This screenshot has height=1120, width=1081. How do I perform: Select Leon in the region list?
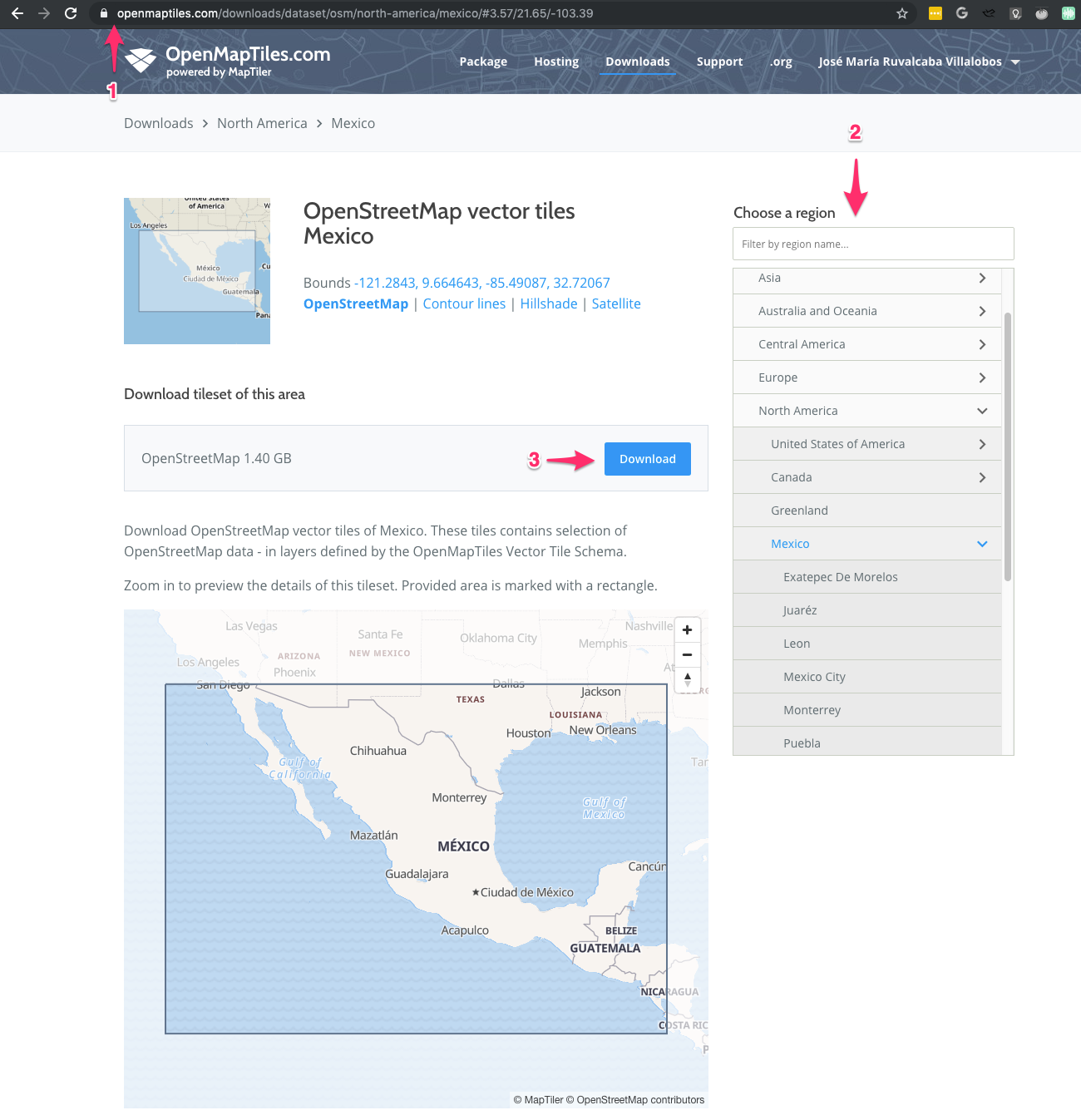867,644
